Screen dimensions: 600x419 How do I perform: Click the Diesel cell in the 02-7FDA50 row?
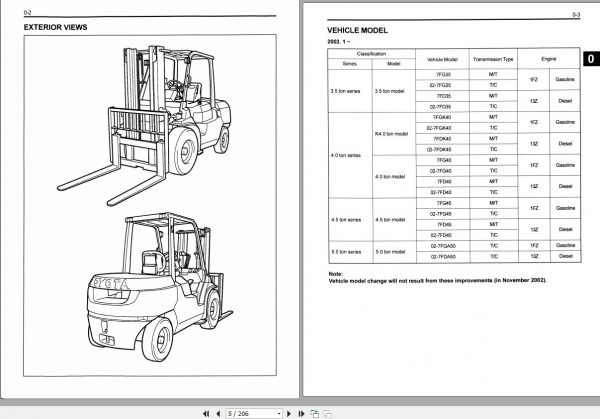566,256
